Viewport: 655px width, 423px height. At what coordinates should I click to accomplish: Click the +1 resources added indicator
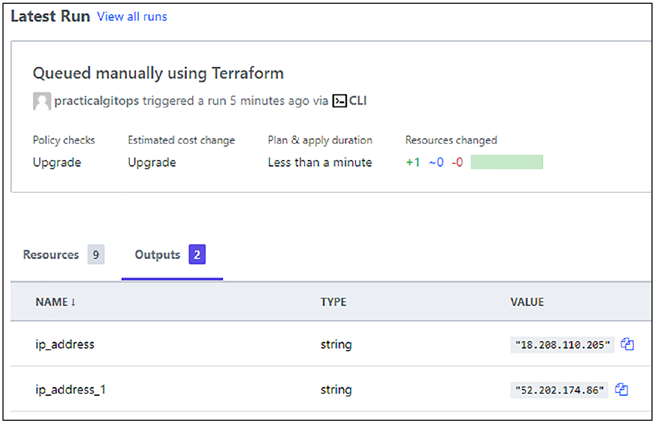[413, 162]
